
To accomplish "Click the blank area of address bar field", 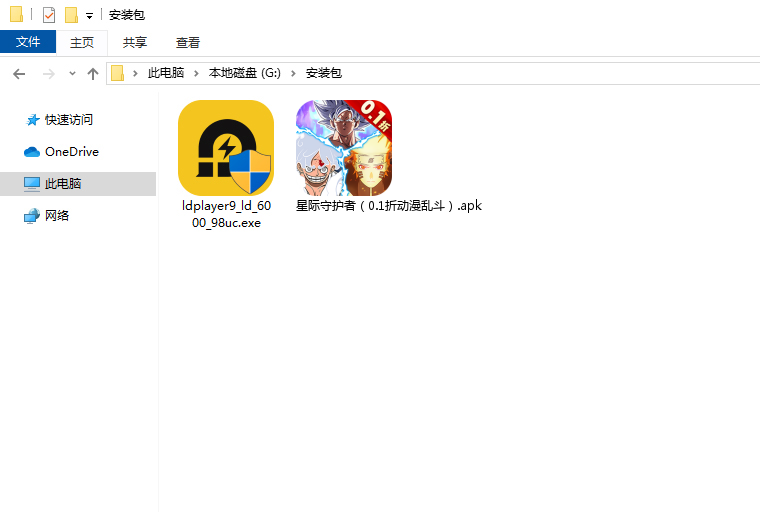I will [x=551, y=73].
